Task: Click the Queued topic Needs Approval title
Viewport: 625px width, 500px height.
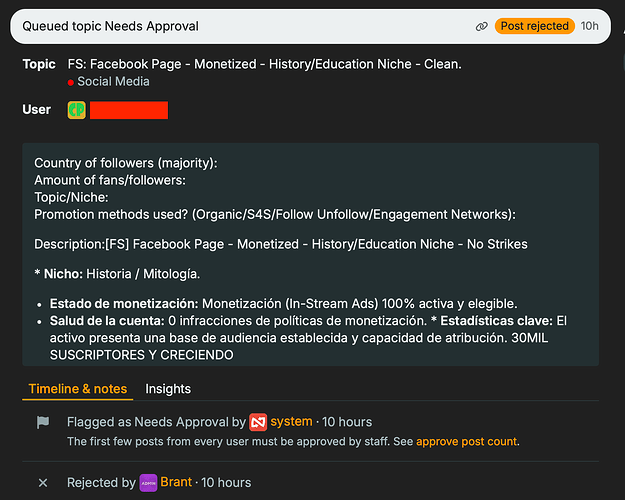Action: click(110, 26)
